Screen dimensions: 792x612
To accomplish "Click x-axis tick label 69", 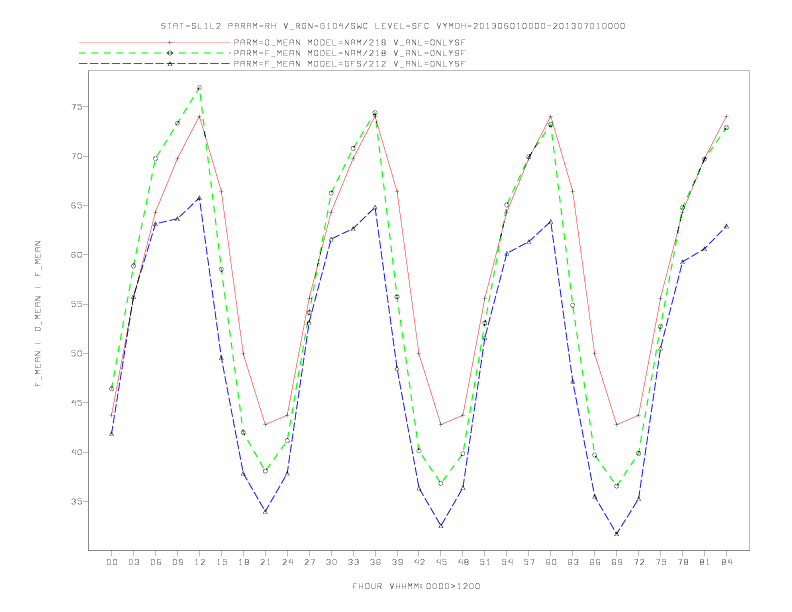I will point(617,562).
